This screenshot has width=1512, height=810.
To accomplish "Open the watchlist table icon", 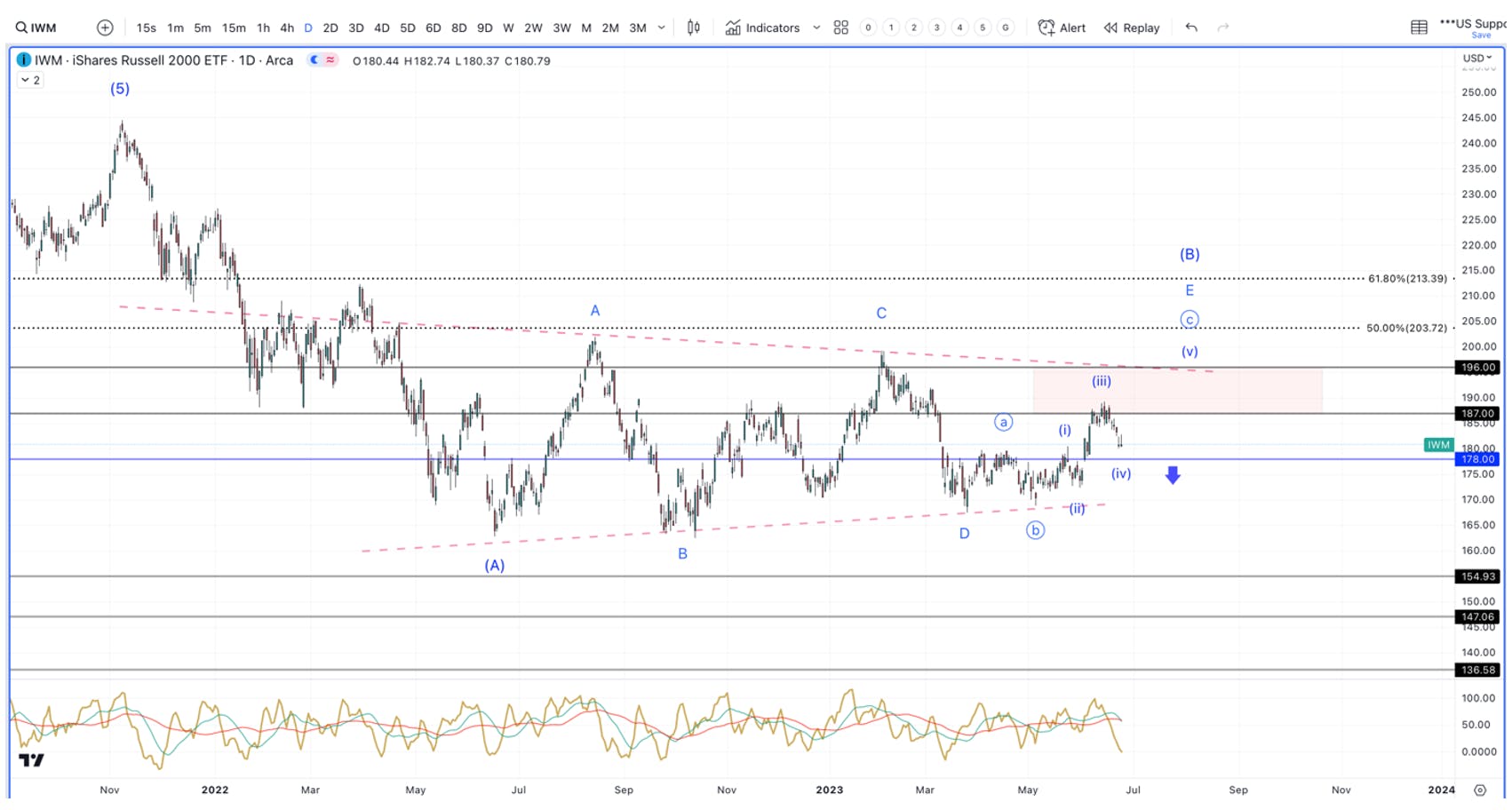I will pos(1420,28).
